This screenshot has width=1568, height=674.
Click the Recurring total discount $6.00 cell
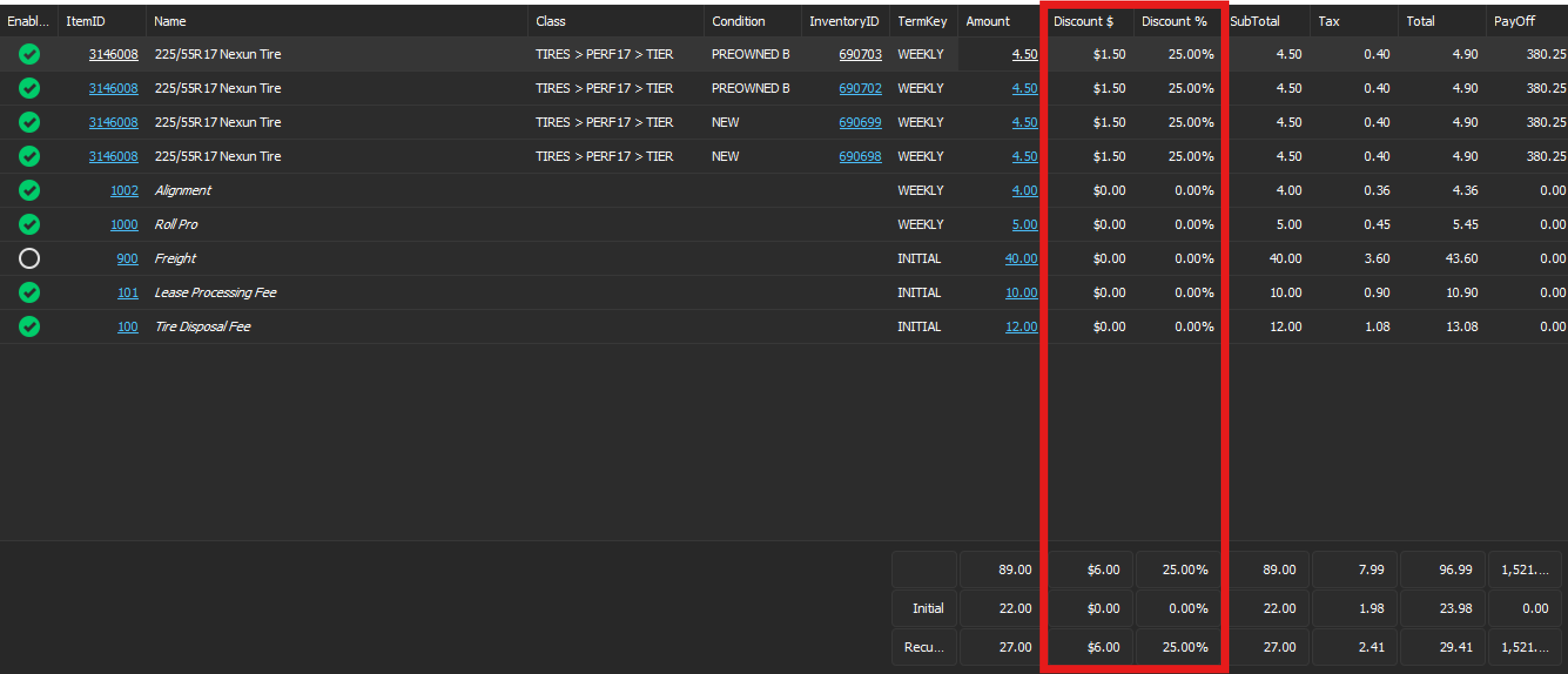(x=1091, y=646)
